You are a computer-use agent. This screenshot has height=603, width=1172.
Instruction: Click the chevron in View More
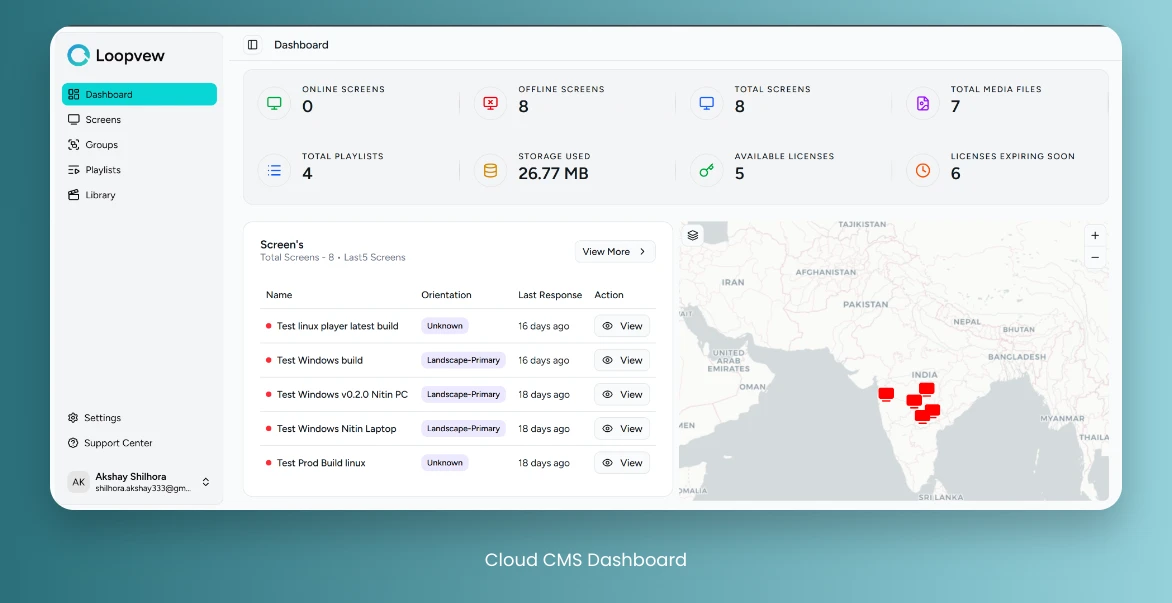[642, 252]
